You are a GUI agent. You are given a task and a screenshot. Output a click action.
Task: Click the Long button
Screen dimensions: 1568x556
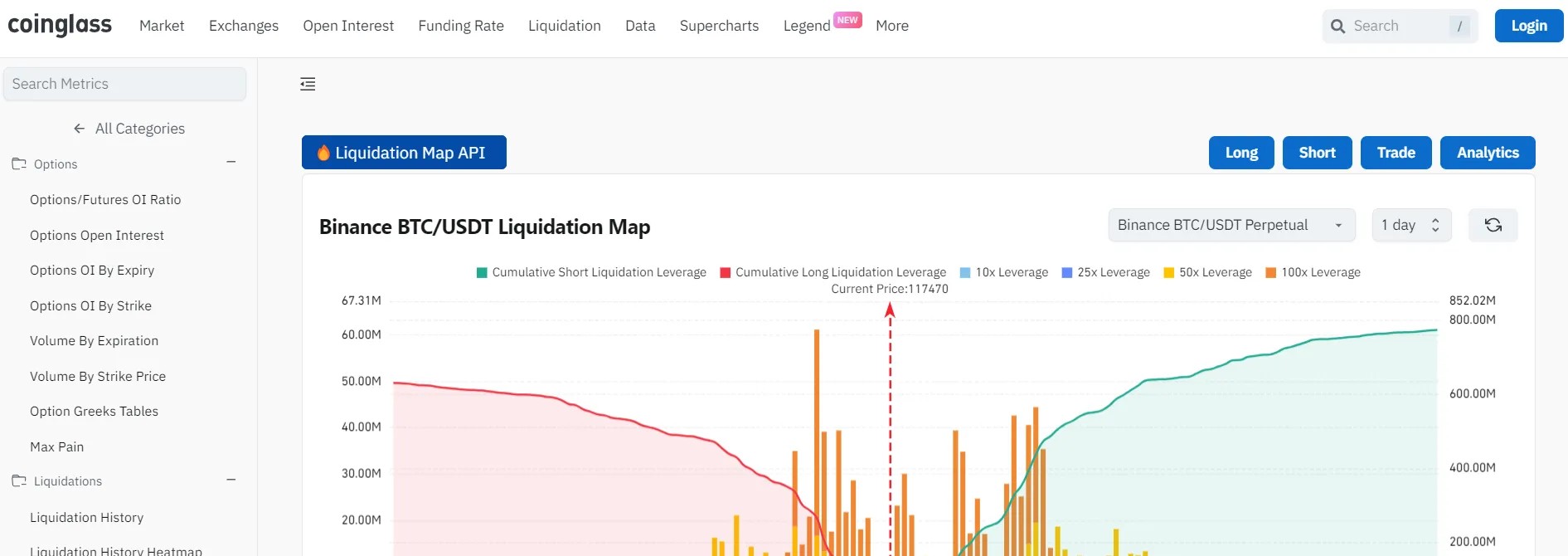click(1241, 153)
